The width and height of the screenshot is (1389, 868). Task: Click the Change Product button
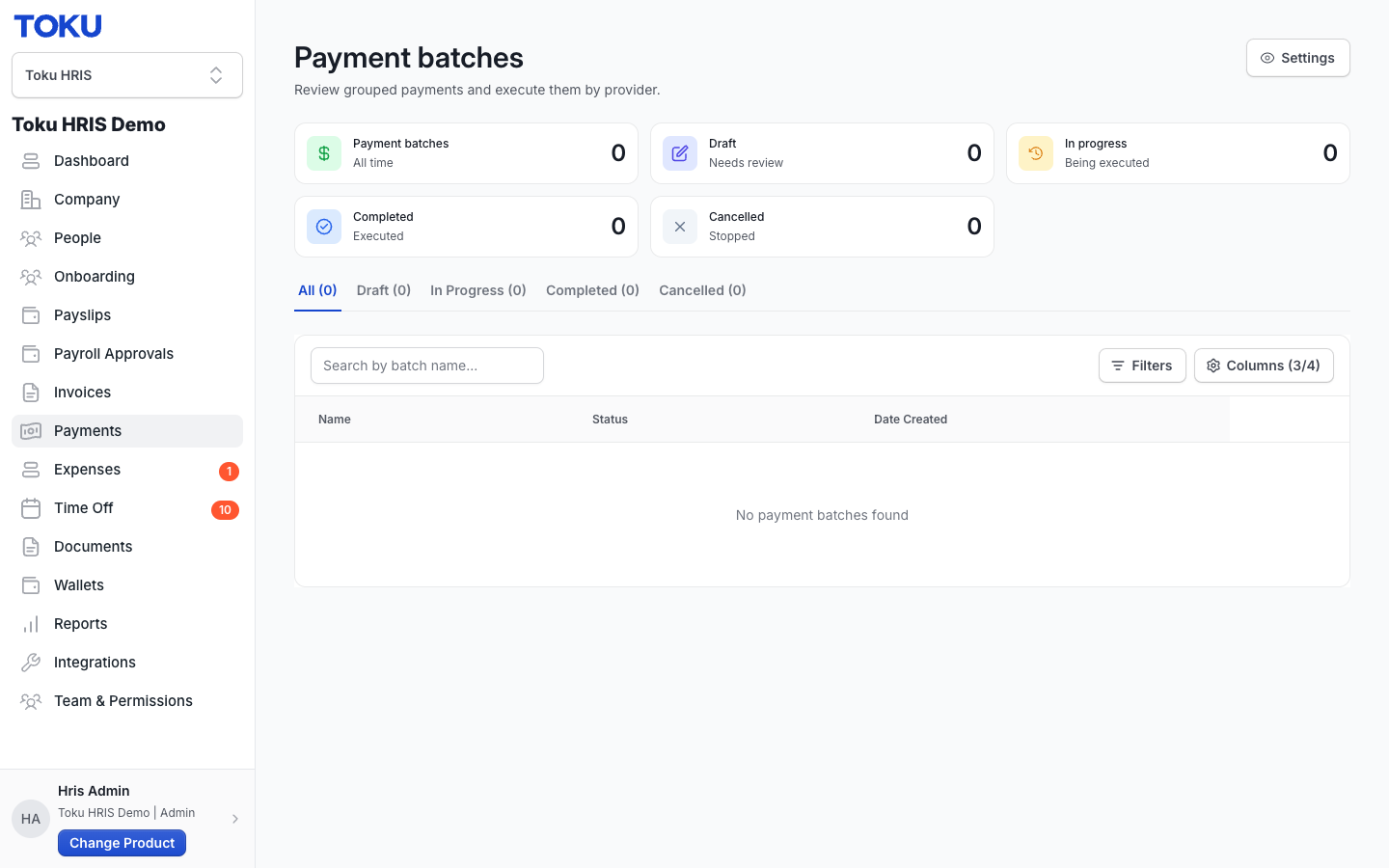122,843
